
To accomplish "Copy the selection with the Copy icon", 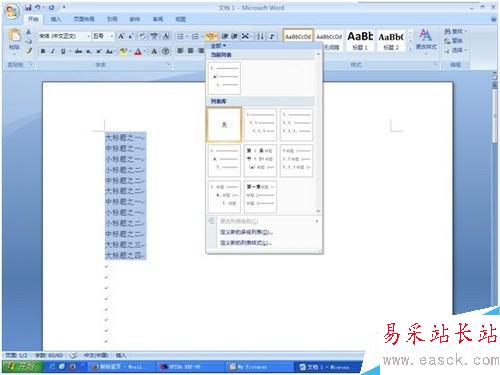I will [29, 41].
